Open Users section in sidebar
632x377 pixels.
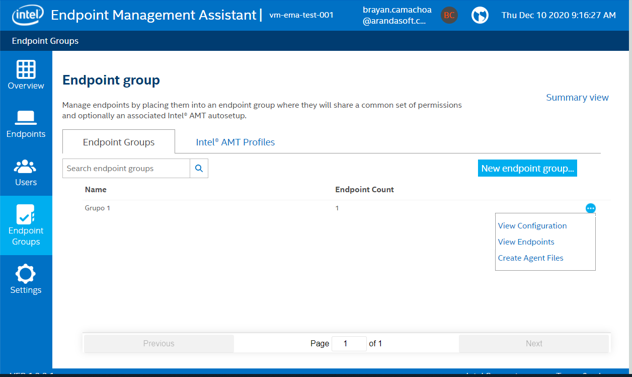pos(26,173)
